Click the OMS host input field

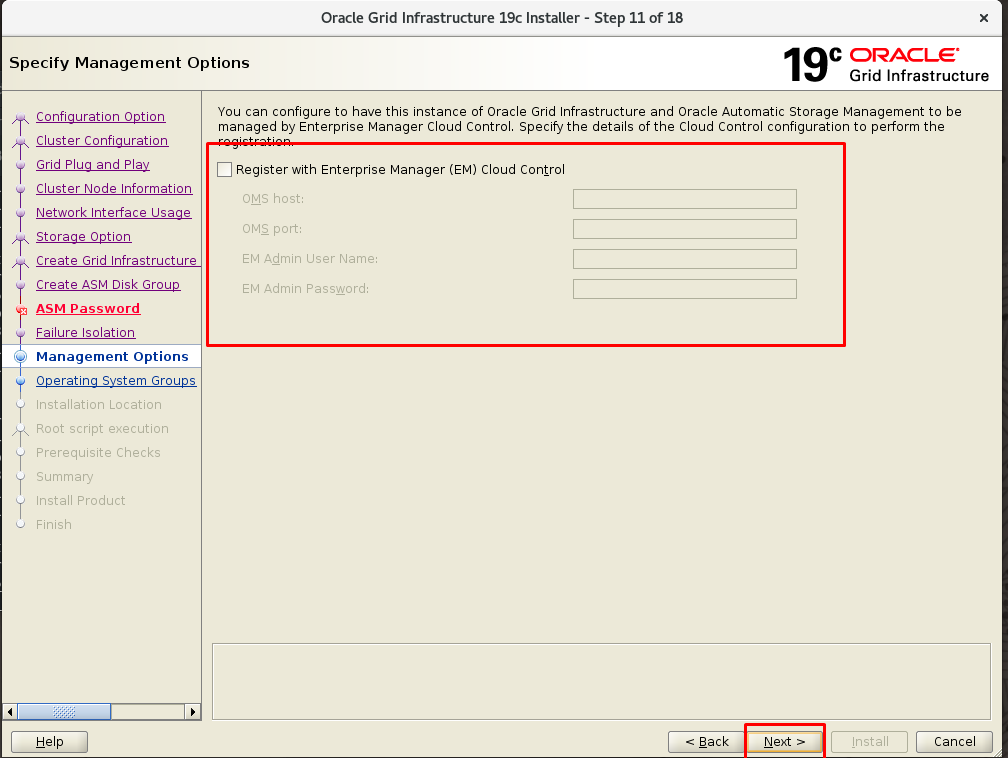[x=684, y=199]
